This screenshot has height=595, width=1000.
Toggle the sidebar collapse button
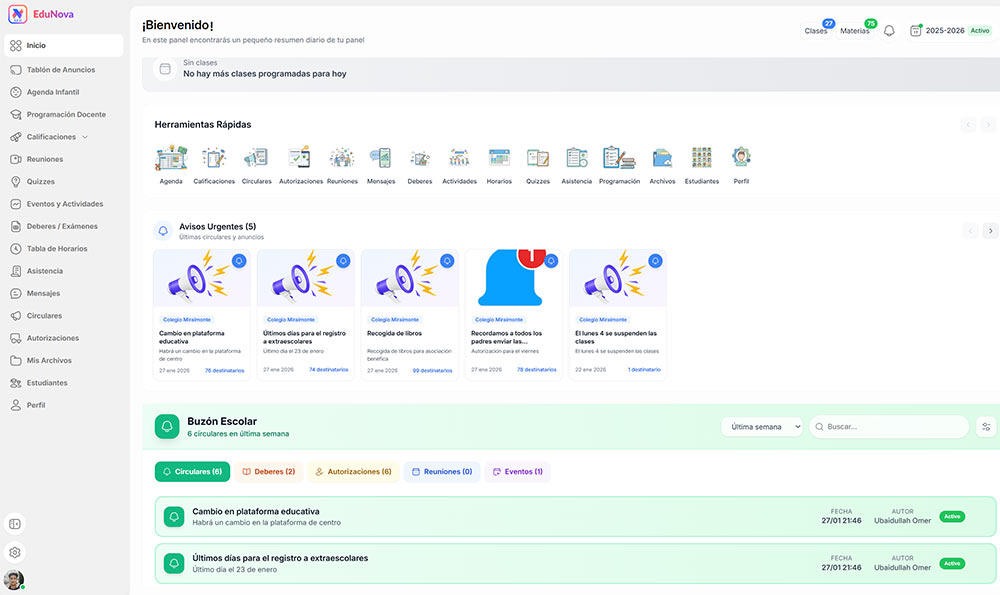[15, 524]
